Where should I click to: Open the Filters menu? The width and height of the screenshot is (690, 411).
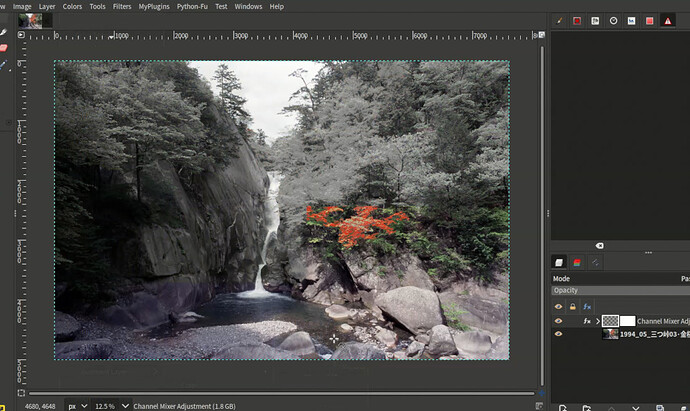122,7
